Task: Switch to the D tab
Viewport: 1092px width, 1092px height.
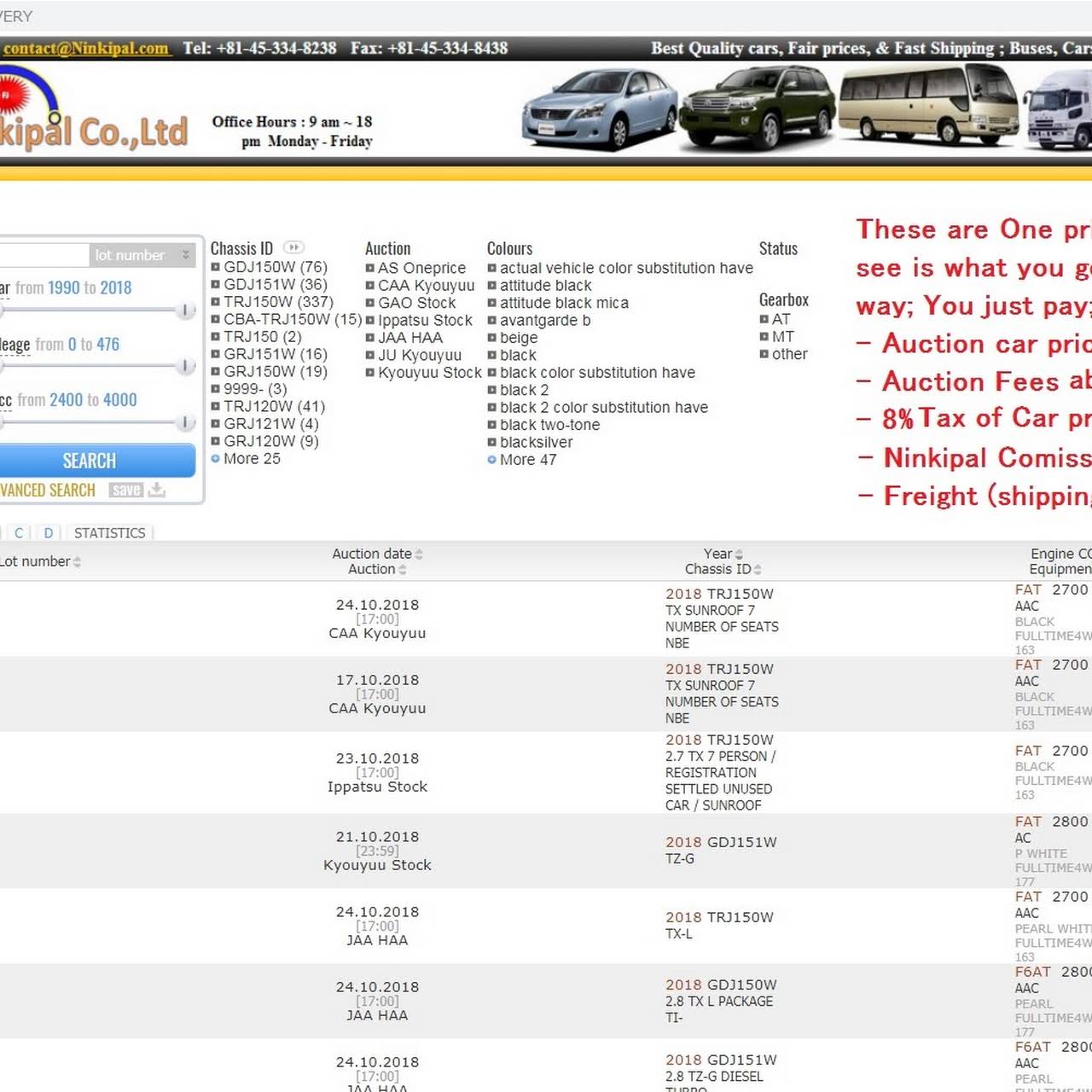Action: click(x=49, y=533)
